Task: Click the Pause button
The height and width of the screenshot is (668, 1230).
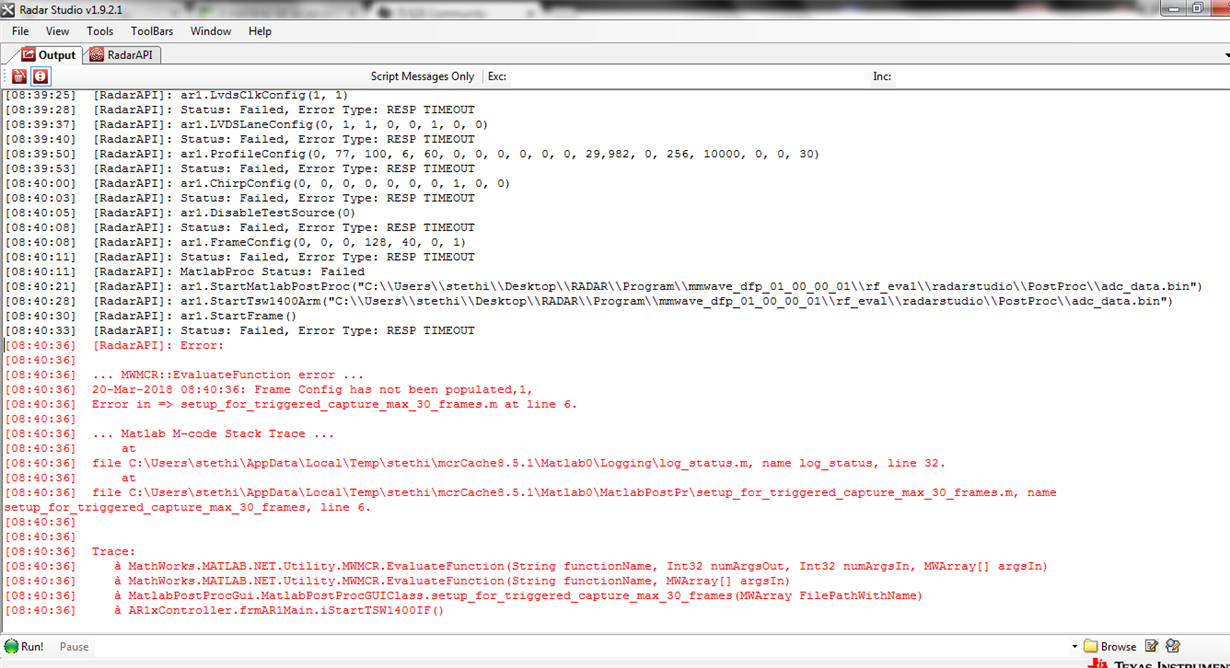Action: point(74,647)
